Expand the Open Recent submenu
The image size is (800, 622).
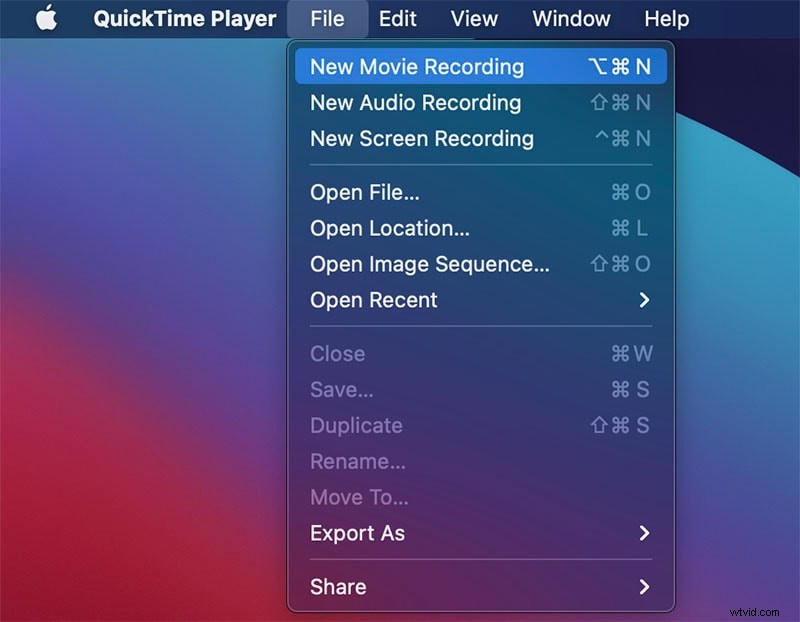tap(373, 300)
